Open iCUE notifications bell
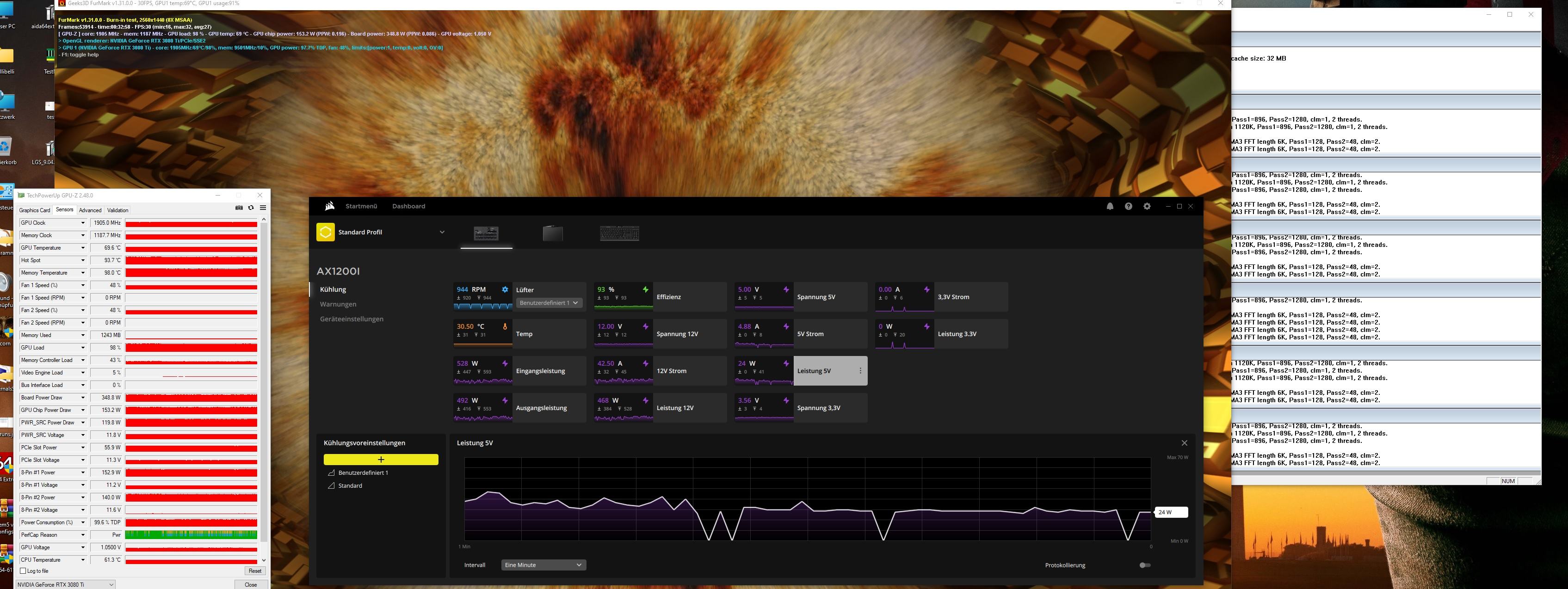Viewport: 1568px width, 589px height. coord(1110,206)
